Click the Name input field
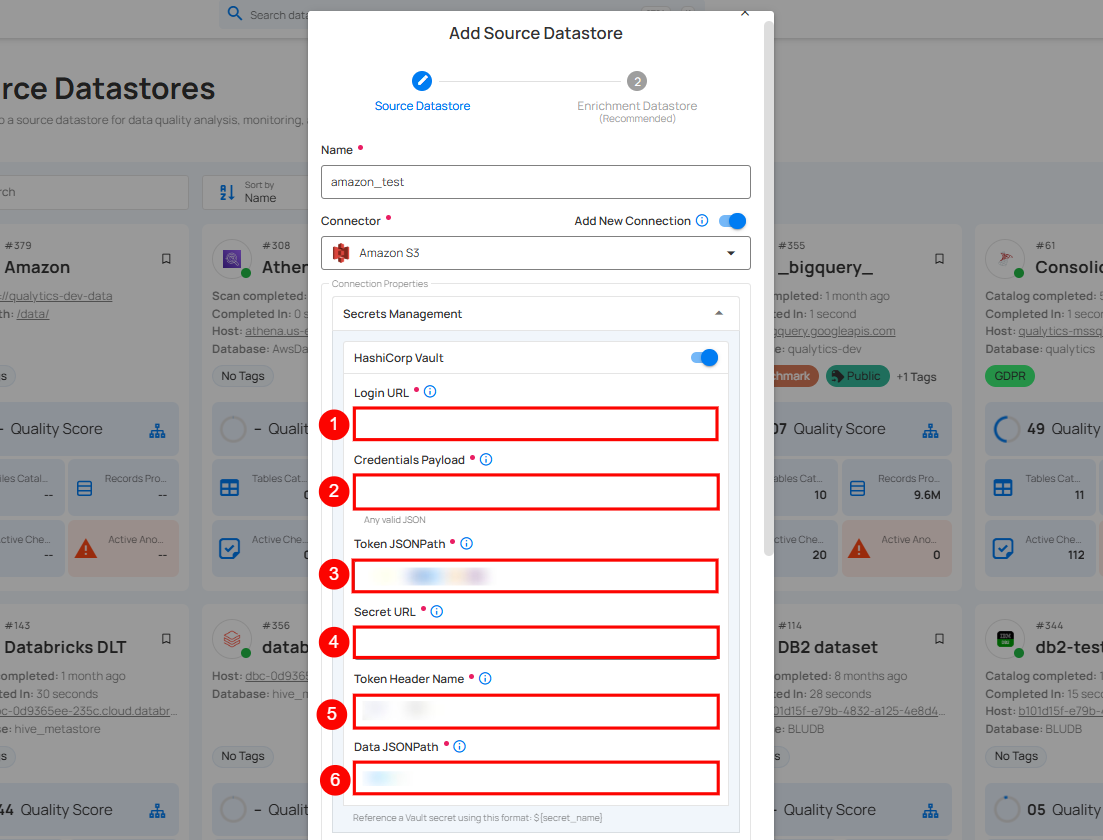Screen dimensions: 1103x840 (x=535, y=182)
